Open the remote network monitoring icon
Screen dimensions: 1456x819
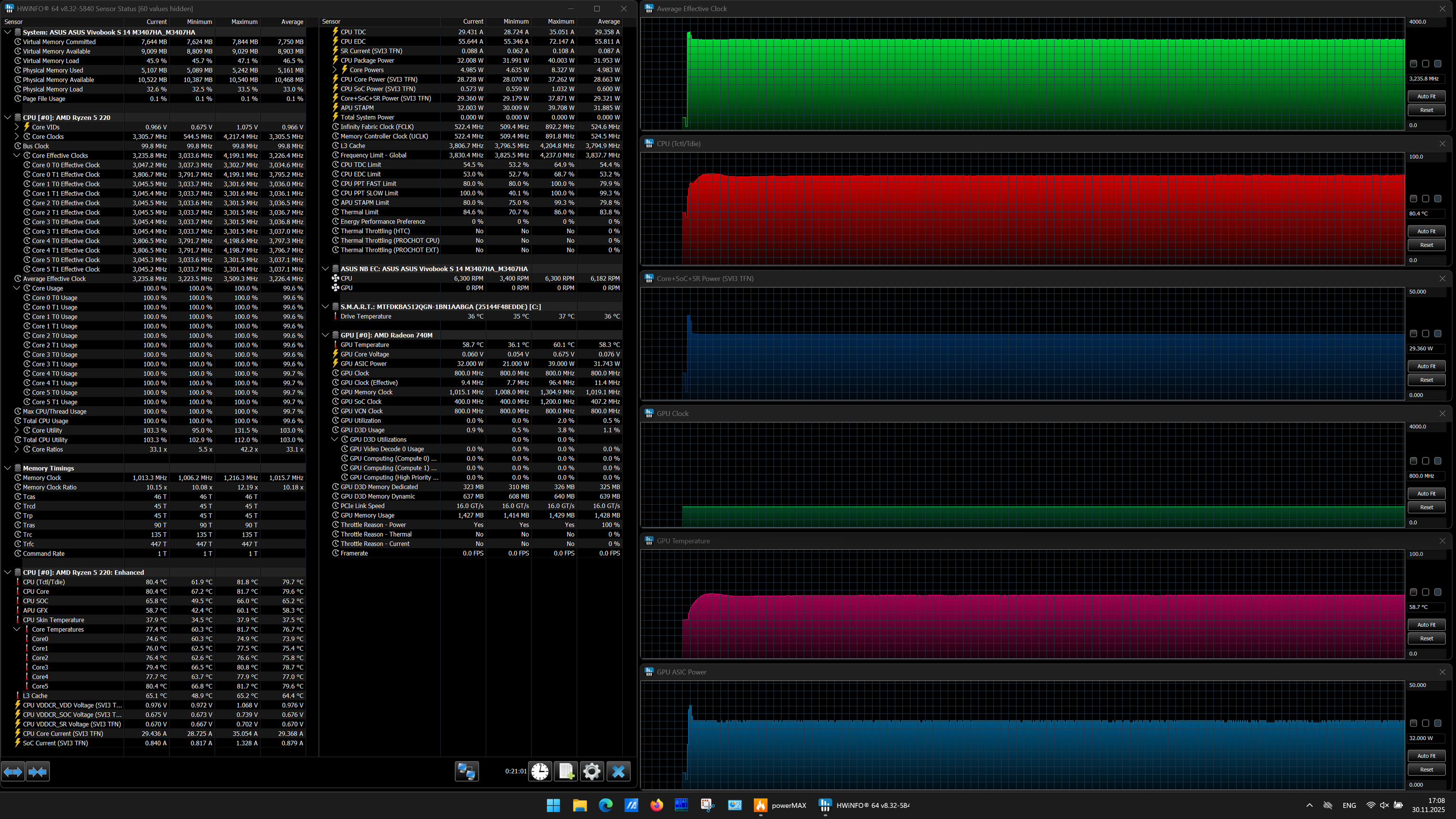point(467,771)
